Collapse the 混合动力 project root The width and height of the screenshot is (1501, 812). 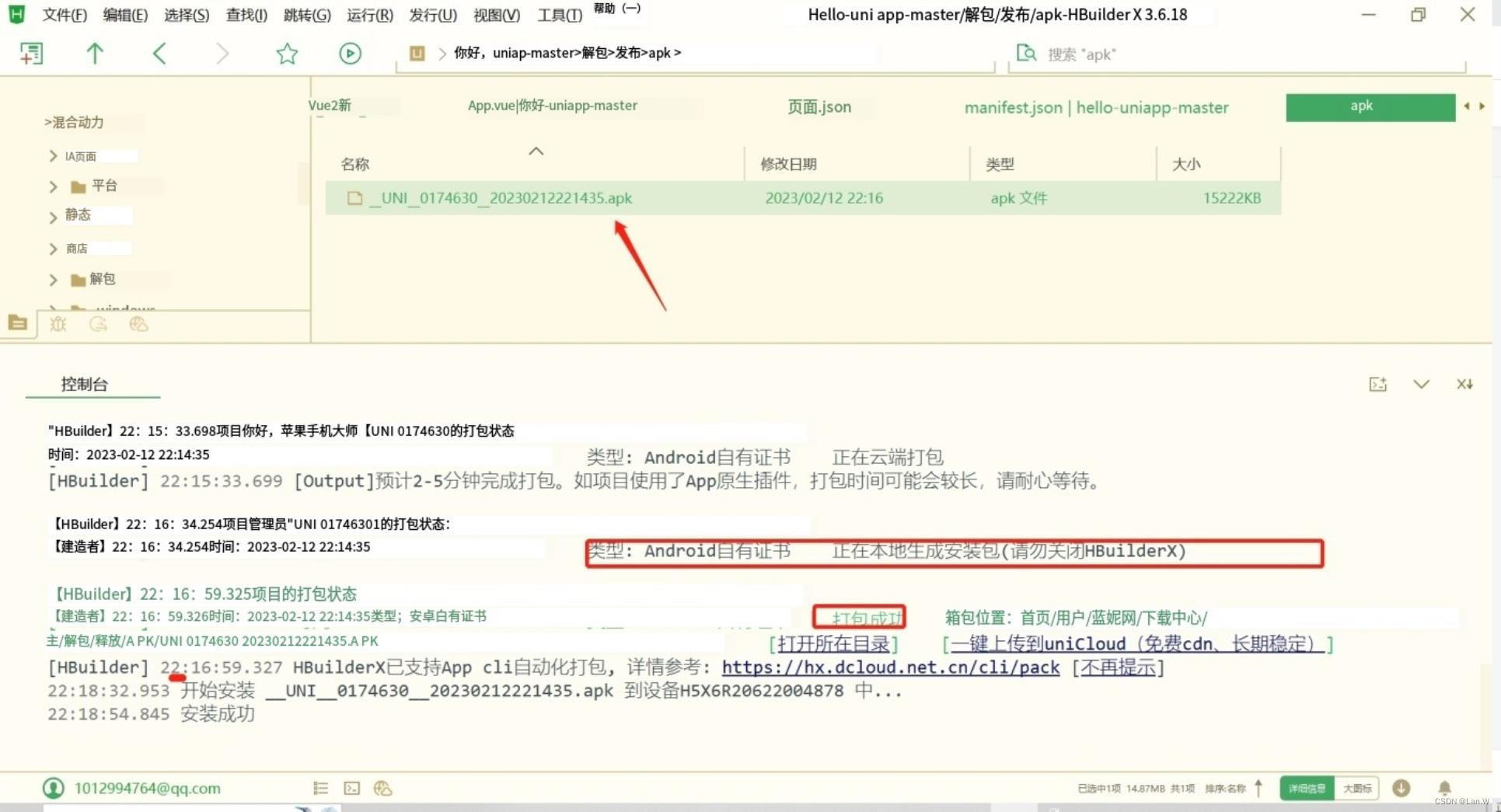[x=47, y=123]
